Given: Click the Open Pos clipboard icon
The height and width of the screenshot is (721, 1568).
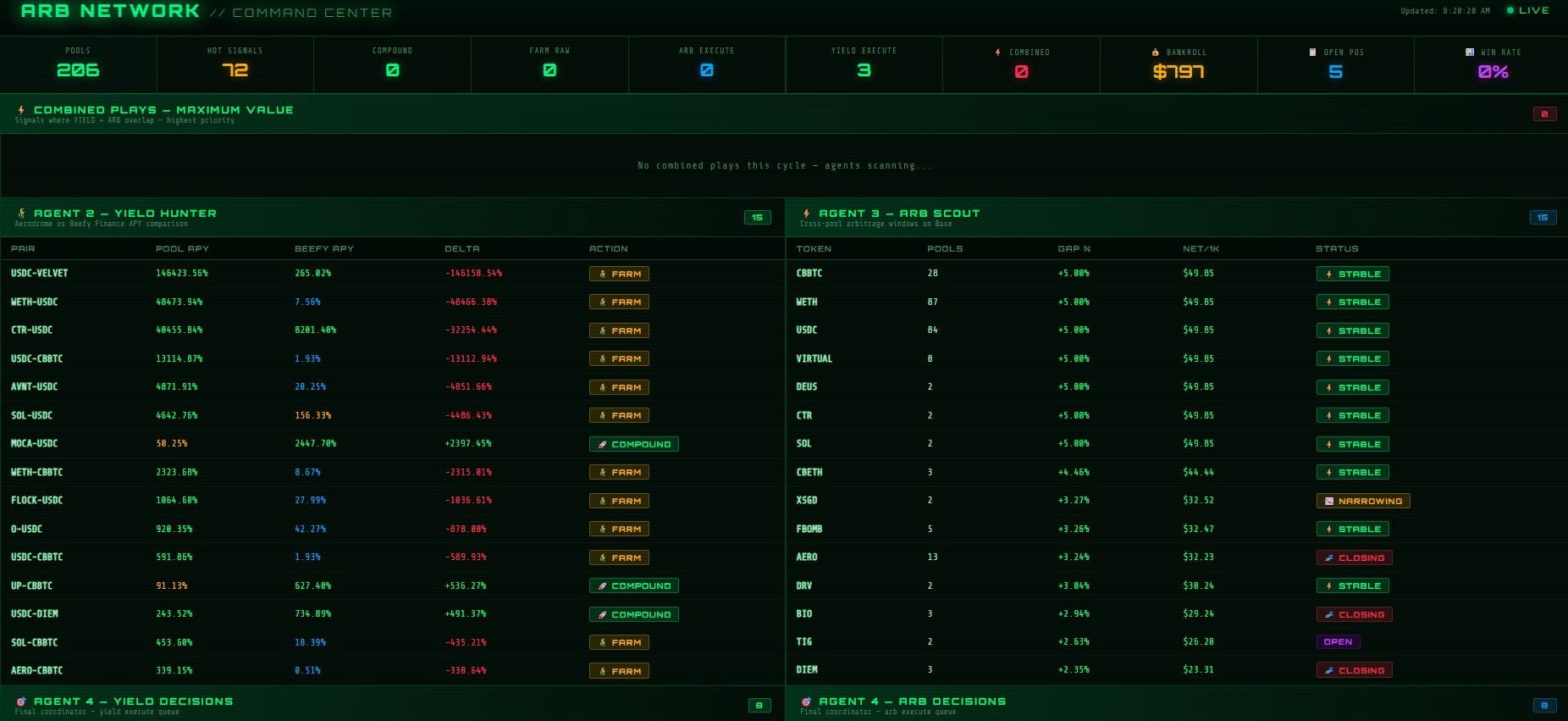Looking at the screenshot, I should point(1313,53).
